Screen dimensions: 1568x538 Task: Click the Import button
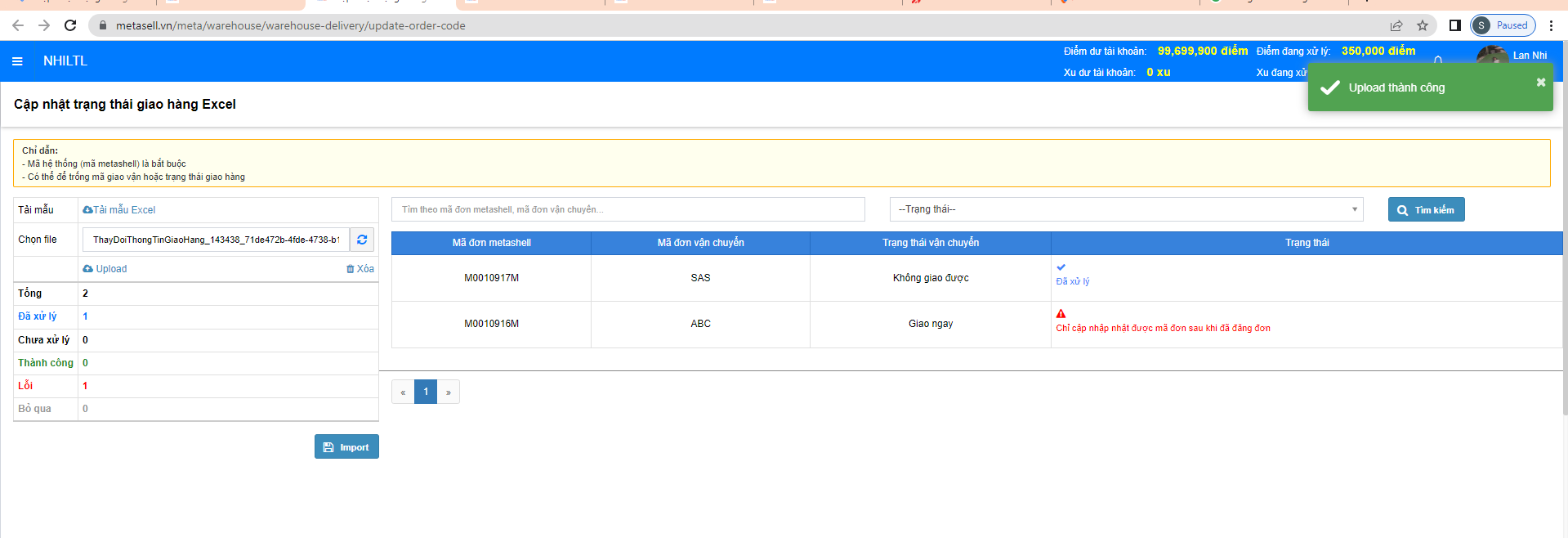pyautogui.click(x=346, y=446)
